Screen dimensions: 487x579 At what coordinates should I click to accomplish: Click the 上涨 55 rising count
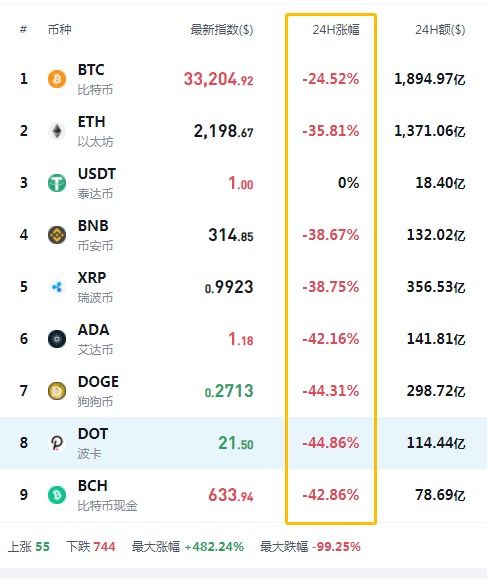[29, 547]
